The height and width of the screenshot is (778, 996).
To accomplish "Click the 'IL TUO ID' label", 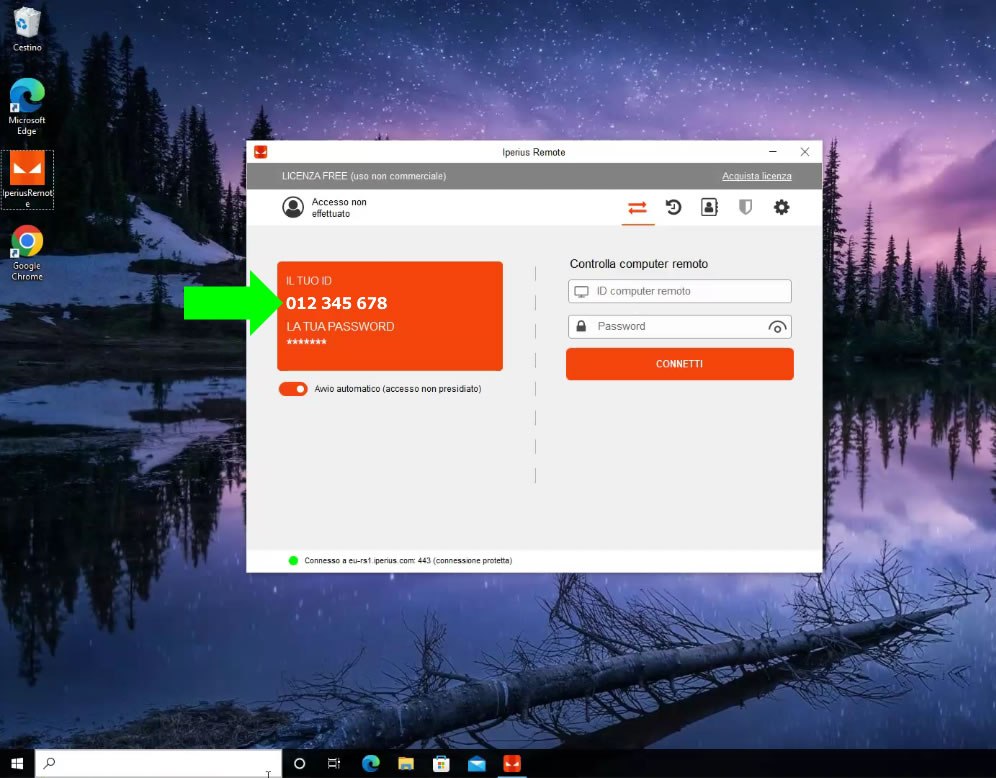I will point(309,281).
